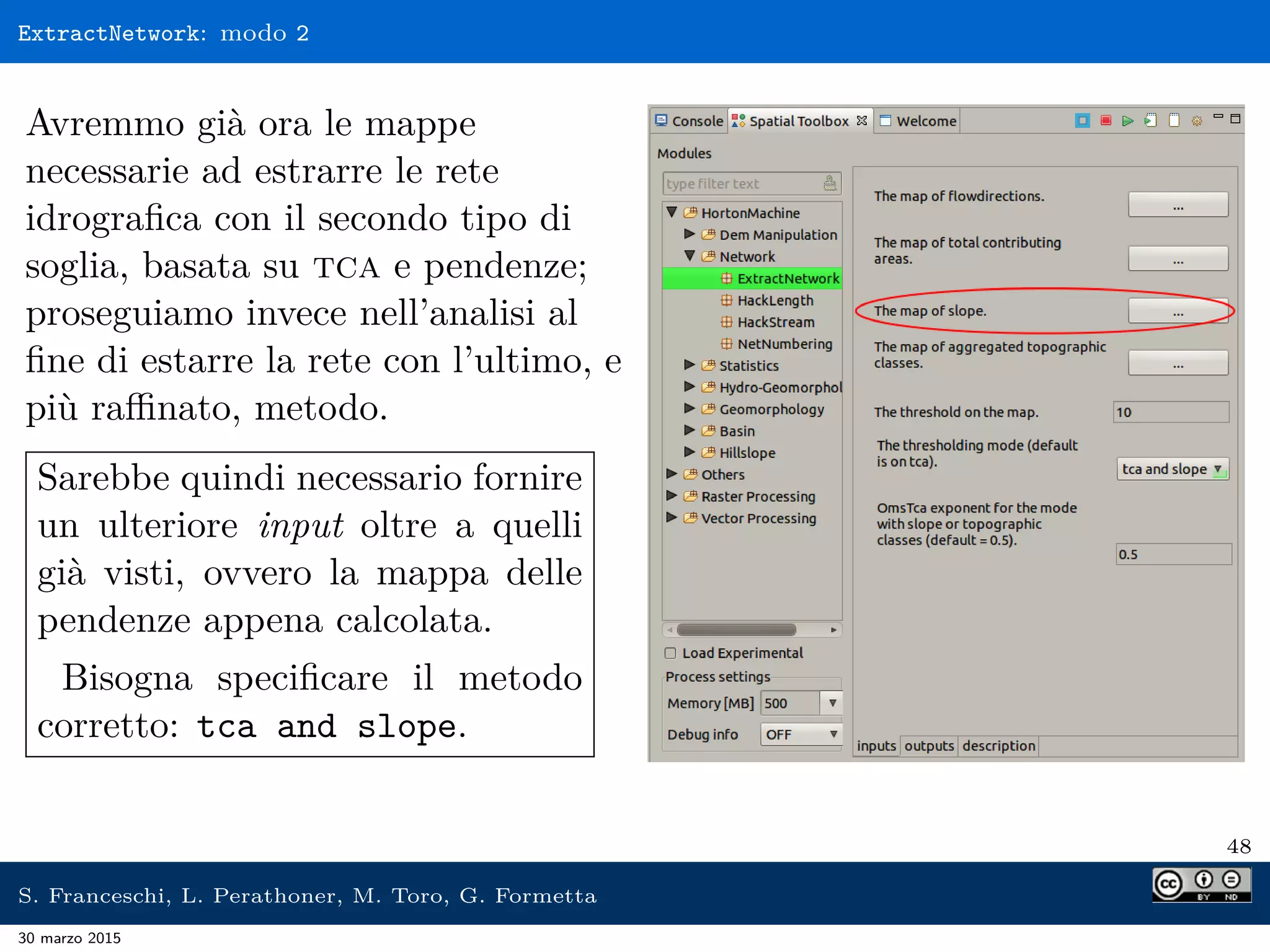
Task: Click the scrollbar left arrow under module tree
Action: pyautogui.click(x=670, y=630)
